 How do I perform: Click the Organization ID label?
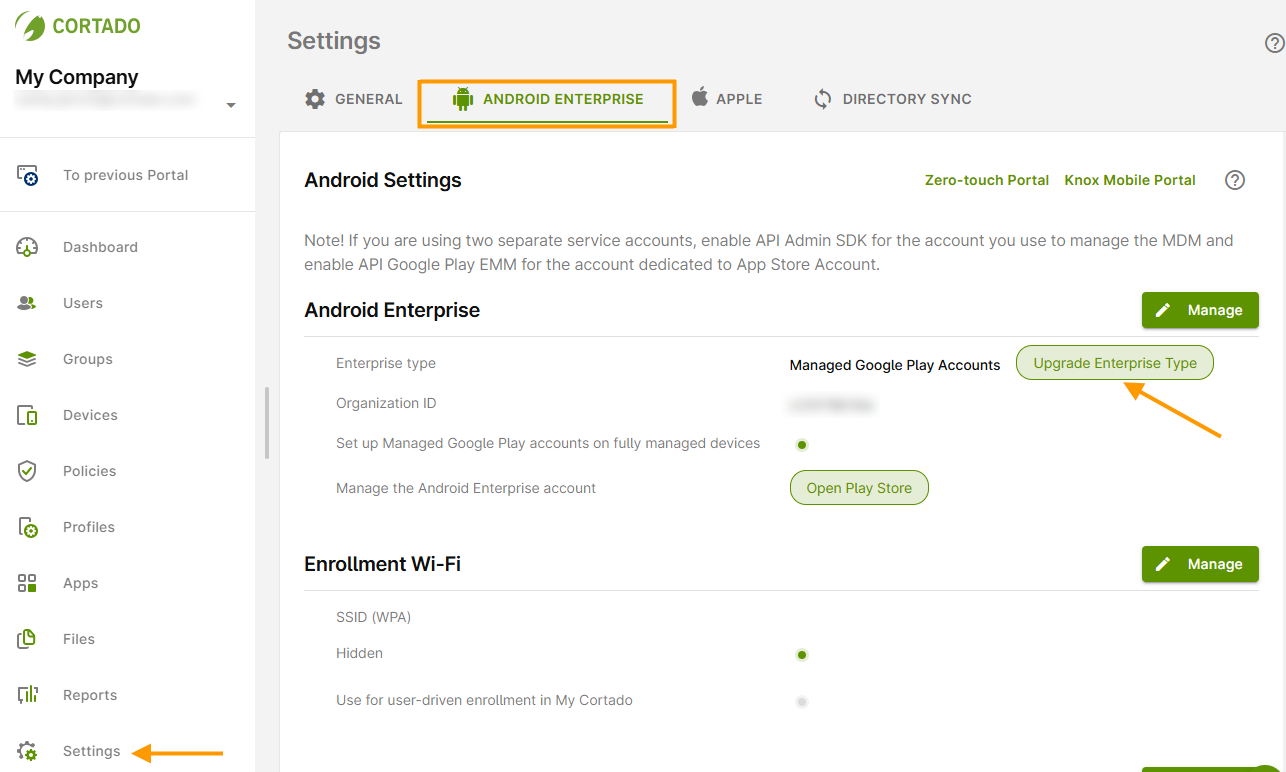coord(386,403)
